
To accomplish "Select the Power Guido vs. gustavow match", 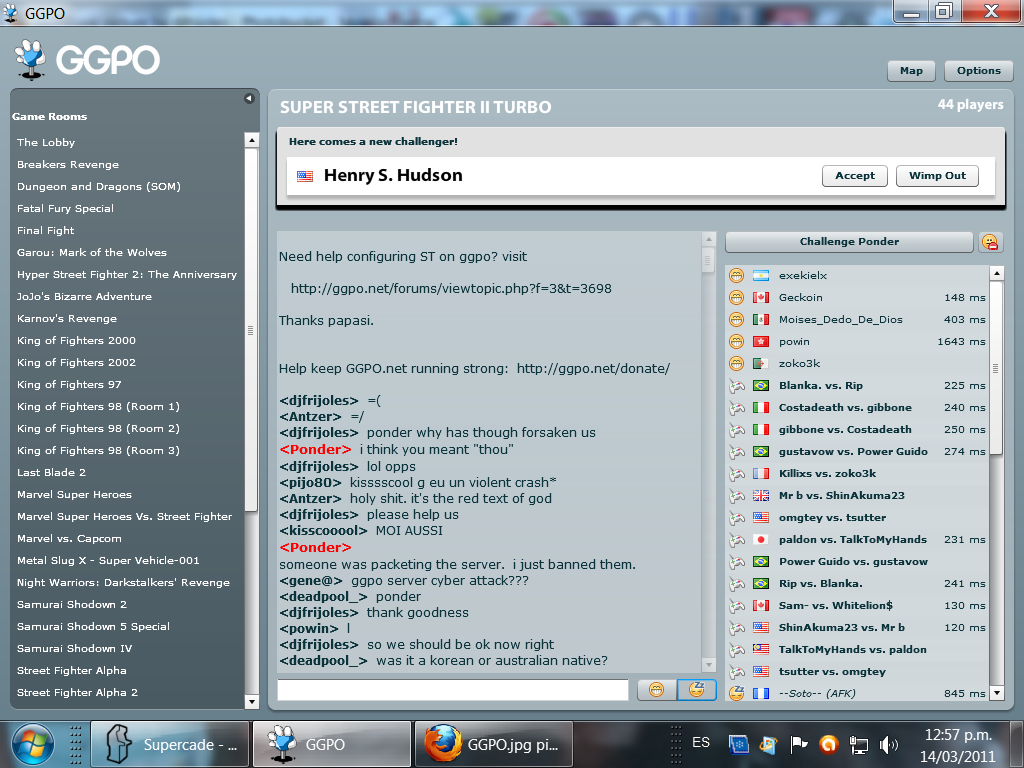I will [857, 562].
